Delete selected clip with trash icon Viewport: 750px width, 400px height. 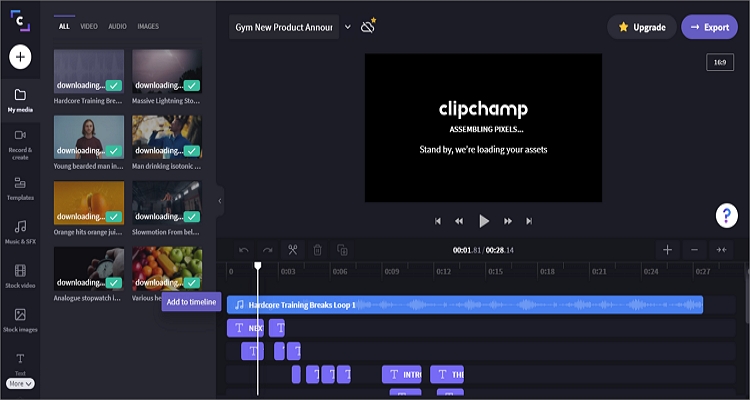(318, 250)
